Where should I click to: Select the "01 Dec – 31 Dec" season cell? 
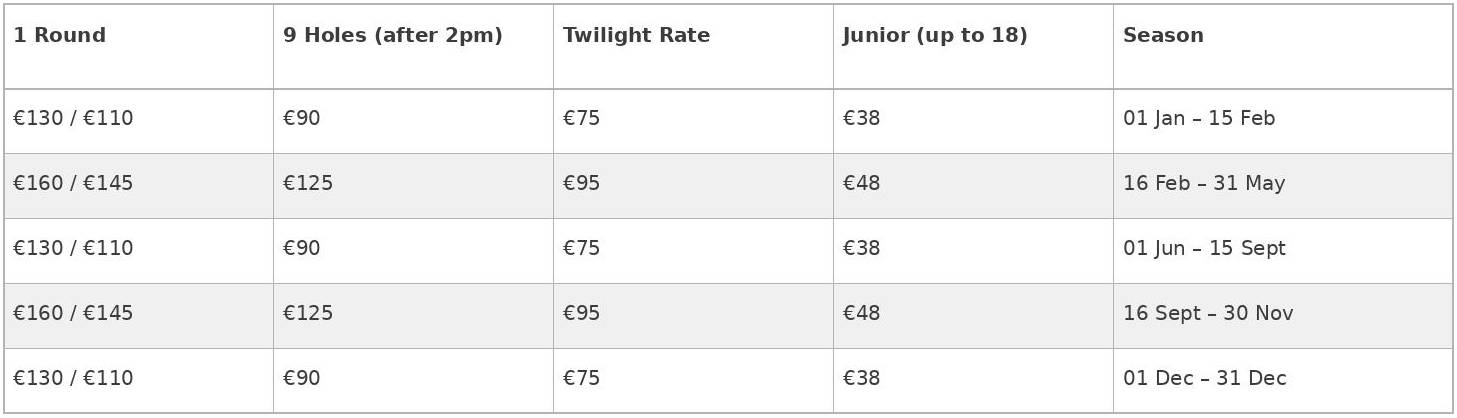click(1204, 379)
